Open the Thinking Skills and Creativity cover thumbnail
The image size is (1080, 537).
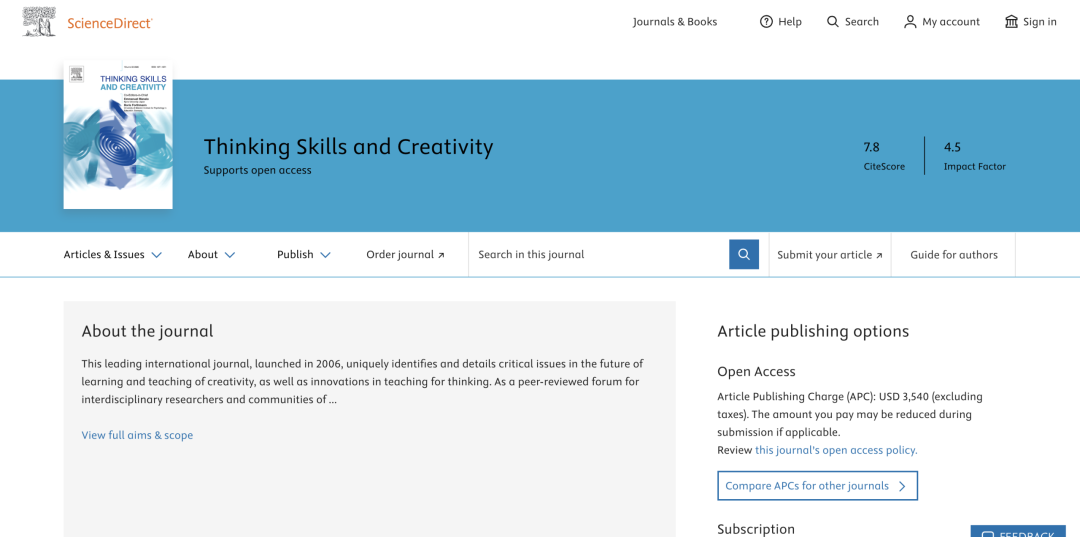(x=118, y=135)
